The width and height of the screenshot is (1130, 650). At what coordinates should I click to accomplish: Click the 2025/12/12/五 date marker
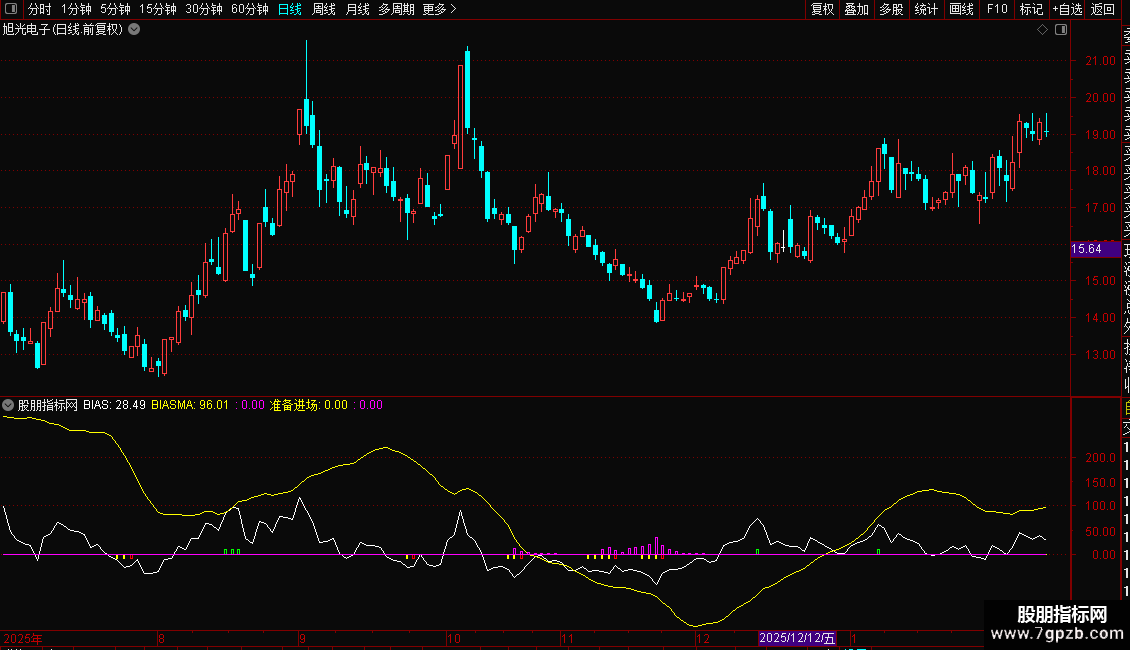797,638
